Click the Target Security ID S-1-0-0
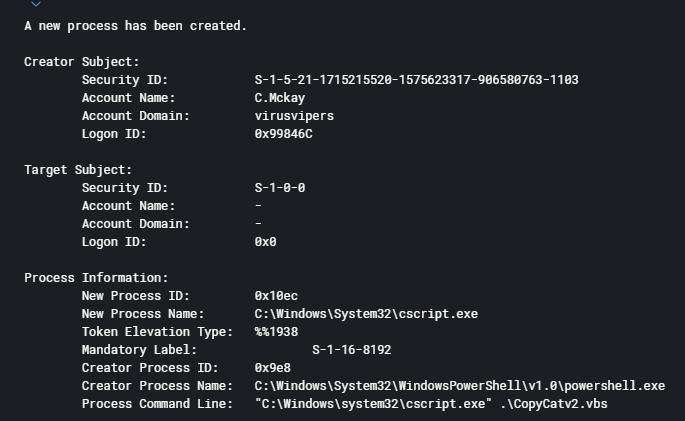The width and height of the screenshot is (685, 421). [280, 188]
